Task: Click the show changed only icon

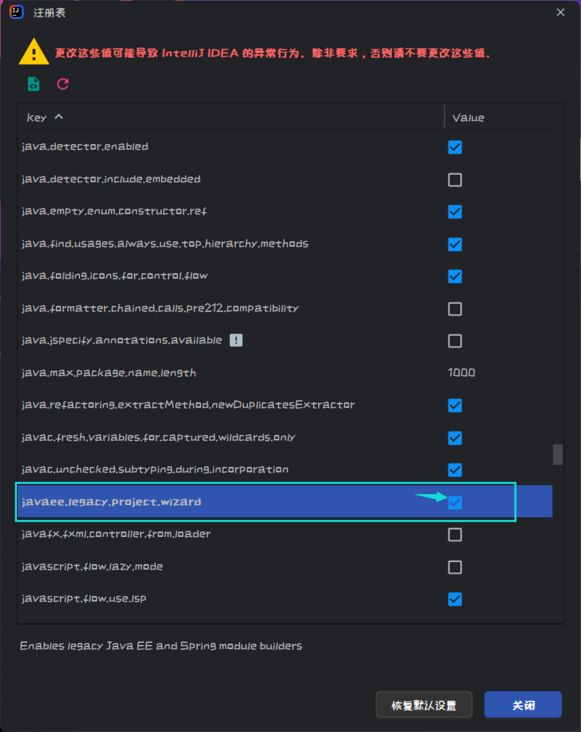Action: click(34, 84)
